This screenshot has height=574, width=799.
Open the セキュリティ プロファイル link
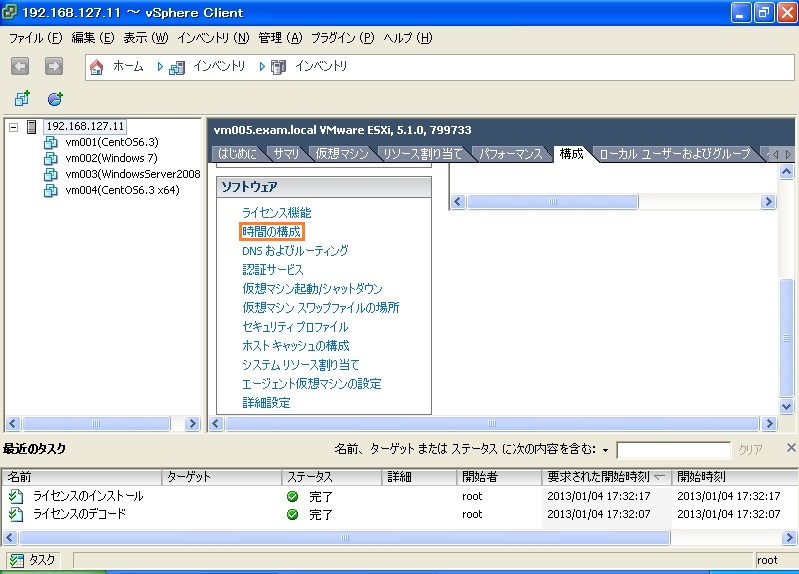[x=295, y=327]
